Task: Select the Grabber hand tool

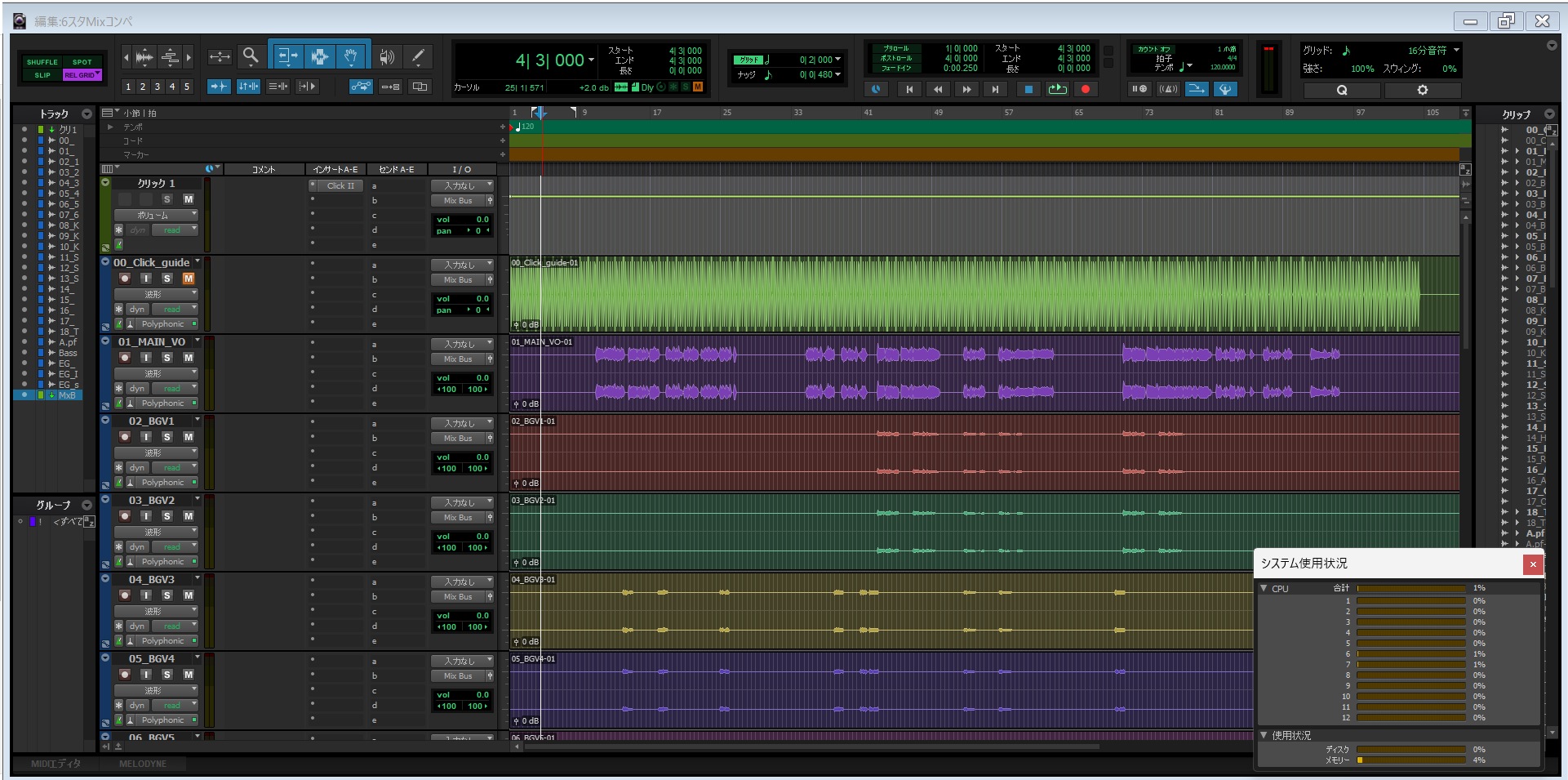Action: [x=351, y=56]
